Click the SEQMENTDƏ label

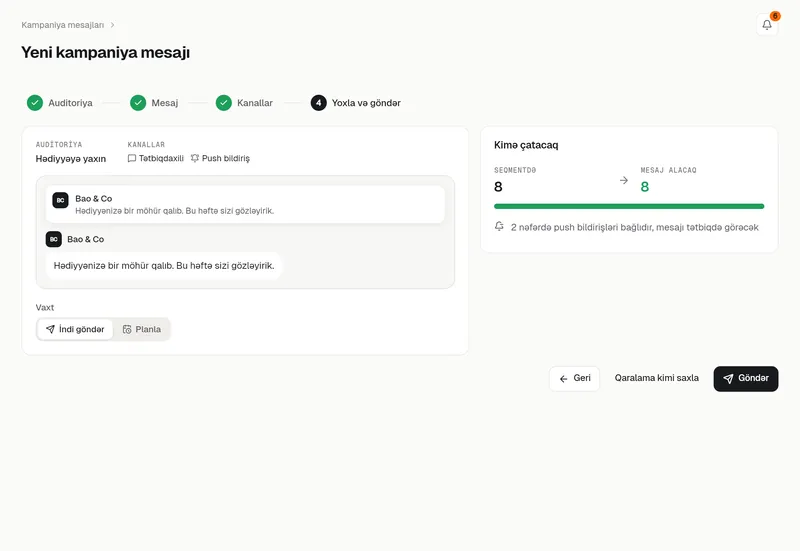[515, 170]
